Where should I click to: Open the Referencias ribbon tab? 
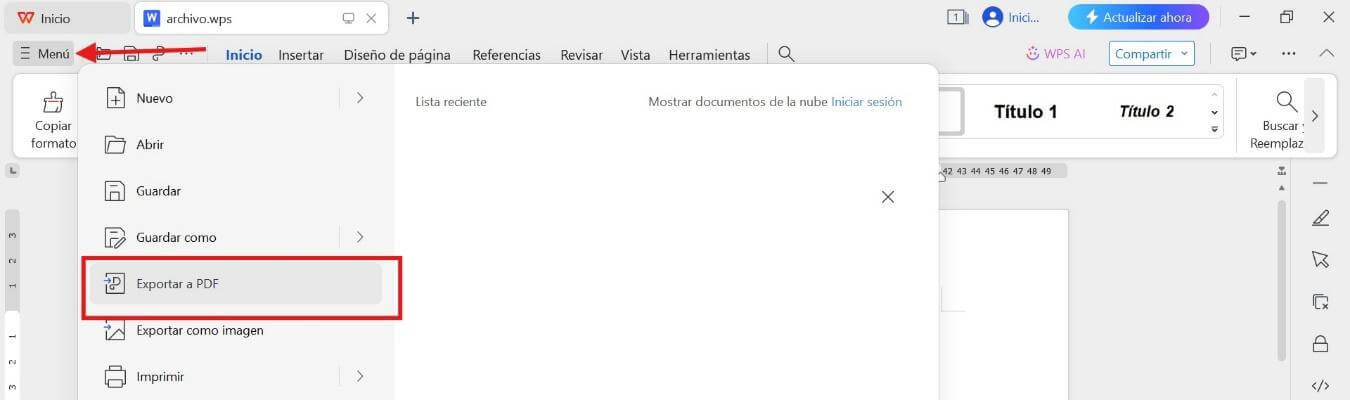coord(506,55)
